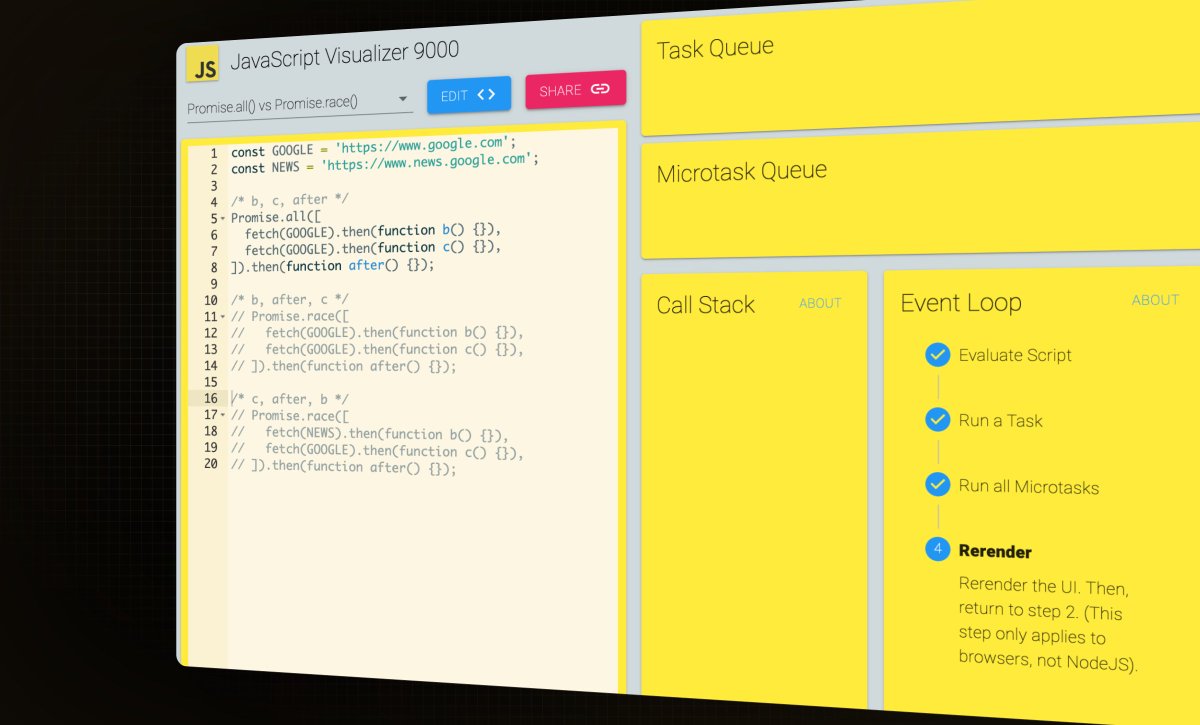Click '// Promise.race([' on line 11
The height and width of the screenshot is (725, 1200).
tap(290, 316)
